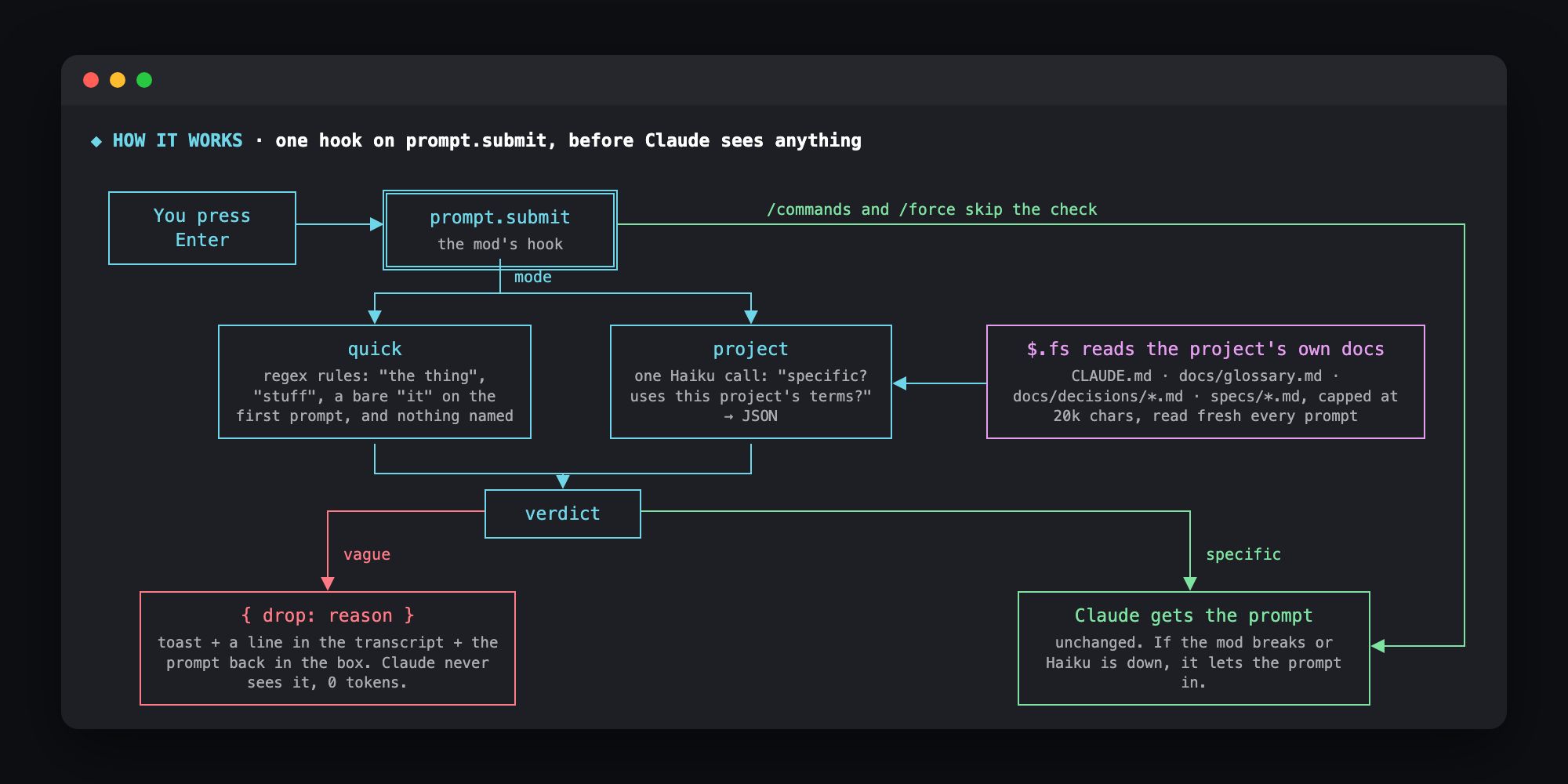
Task: Click the '{ drop: reason }' title
Action: pyautogui.click(x=328, y=615)
